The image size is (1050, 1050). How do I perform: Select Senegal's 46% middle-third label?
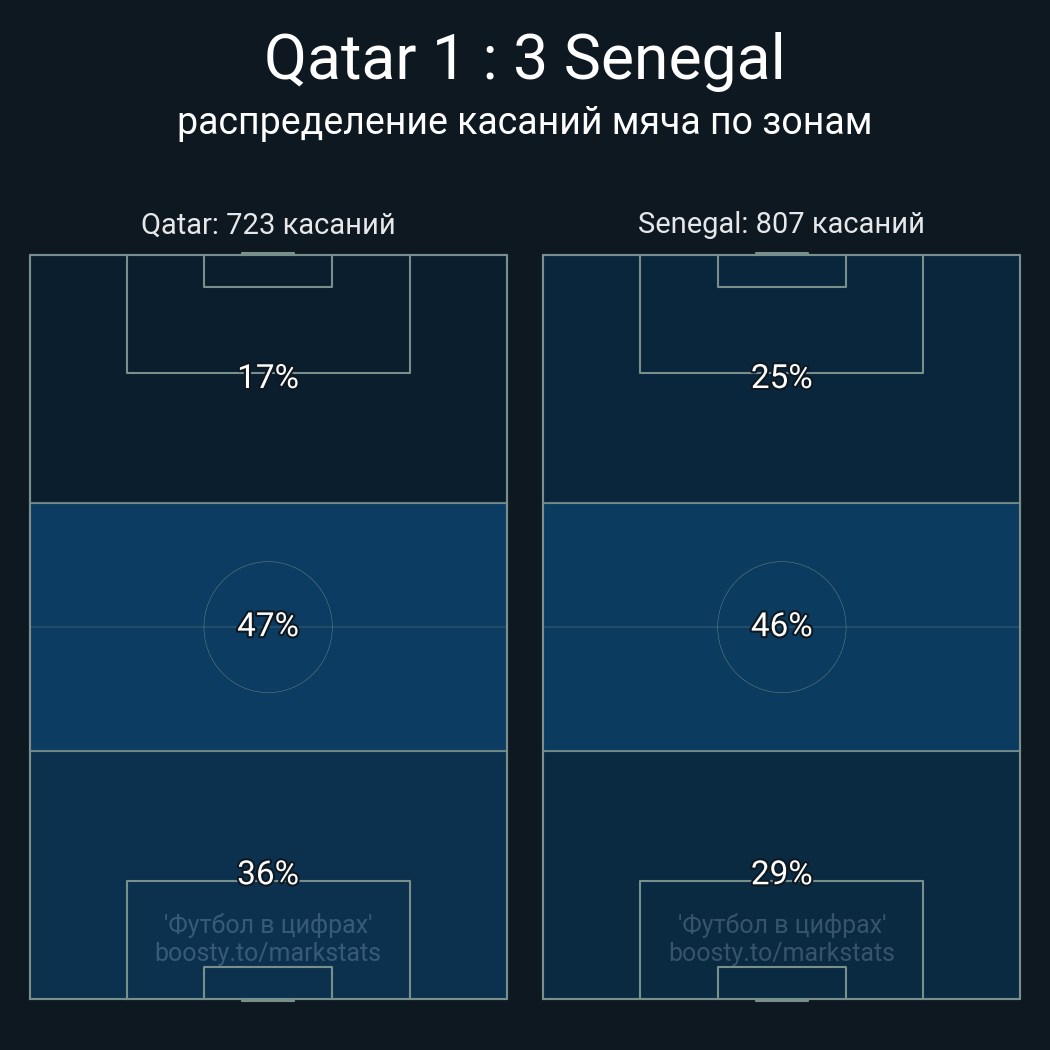(x=781, y=625)
